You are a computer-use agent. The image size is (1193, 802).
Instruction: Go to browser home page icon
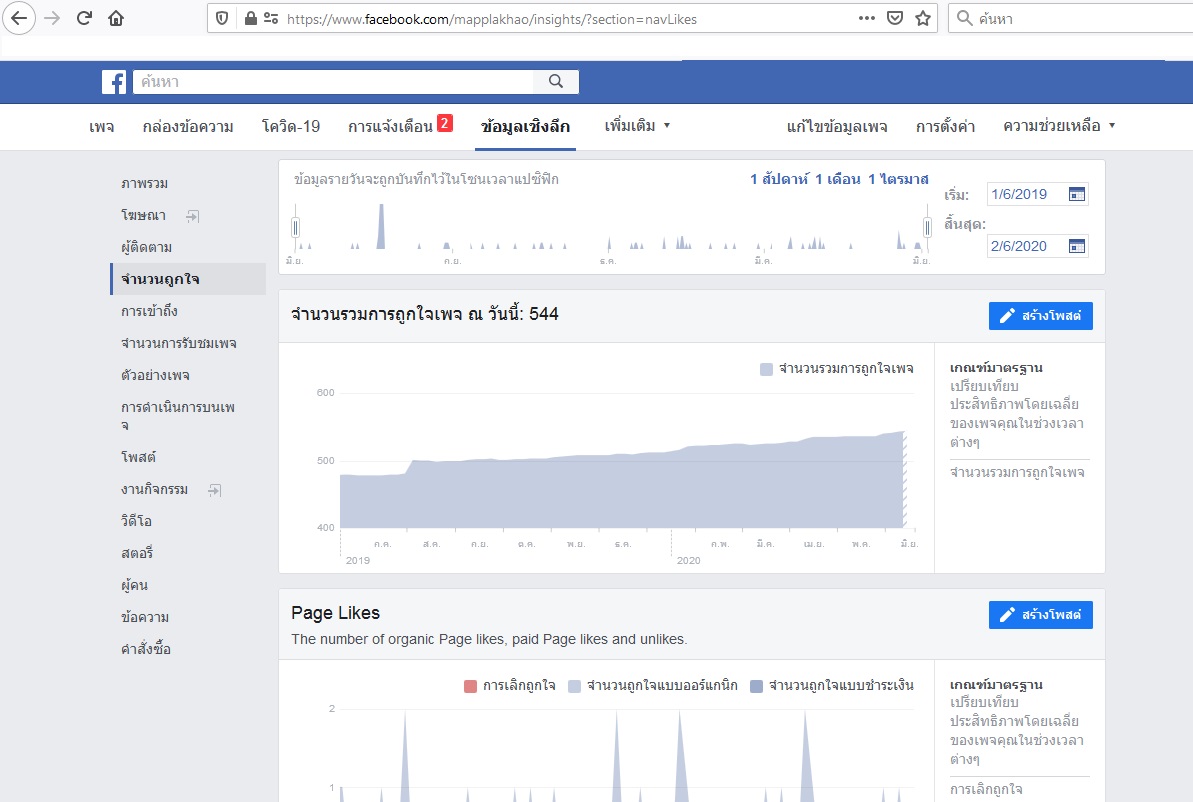pyautogui.click(x=116, y=18)
